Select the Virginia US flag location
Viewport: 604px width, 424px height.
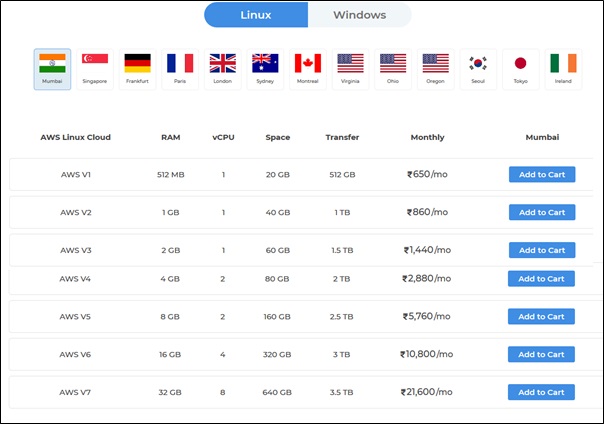pos(350,69)
